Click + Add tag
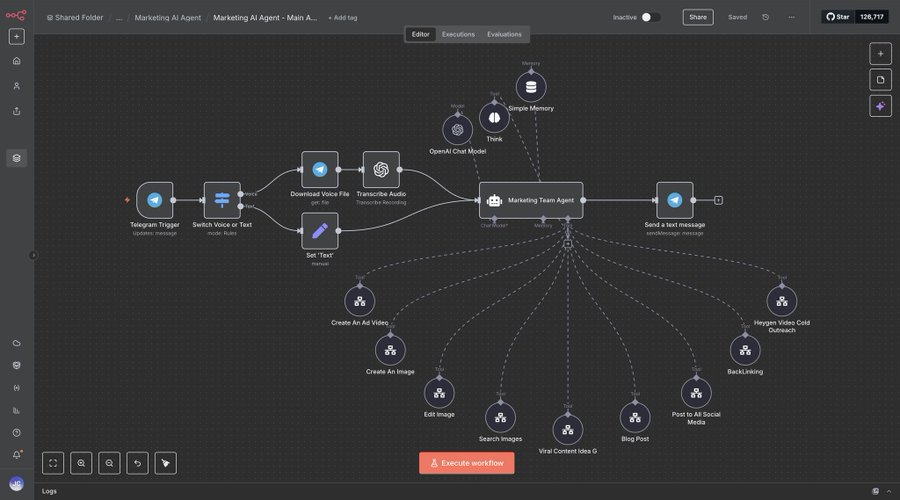 click(343, 18)
